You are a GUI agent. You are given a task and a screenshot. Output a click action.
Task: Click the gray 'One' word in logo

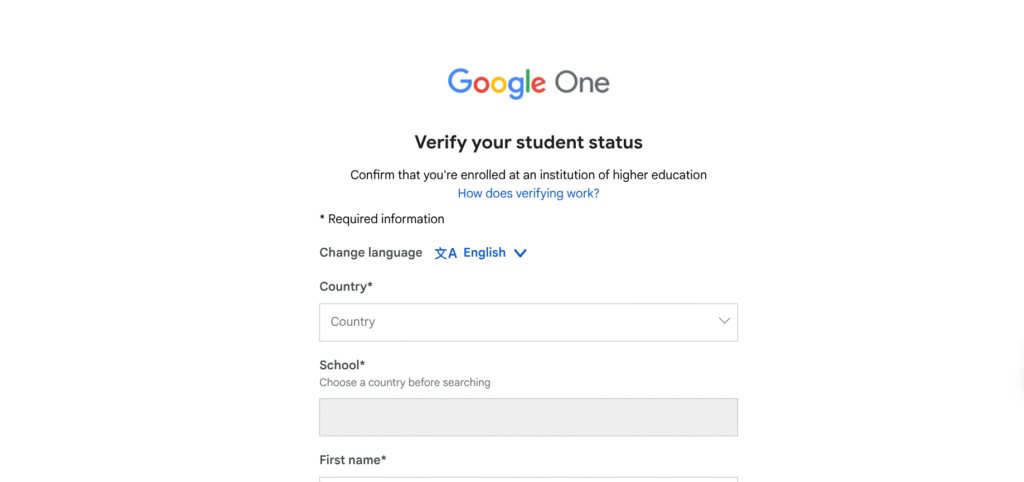(x=582, y=83)
